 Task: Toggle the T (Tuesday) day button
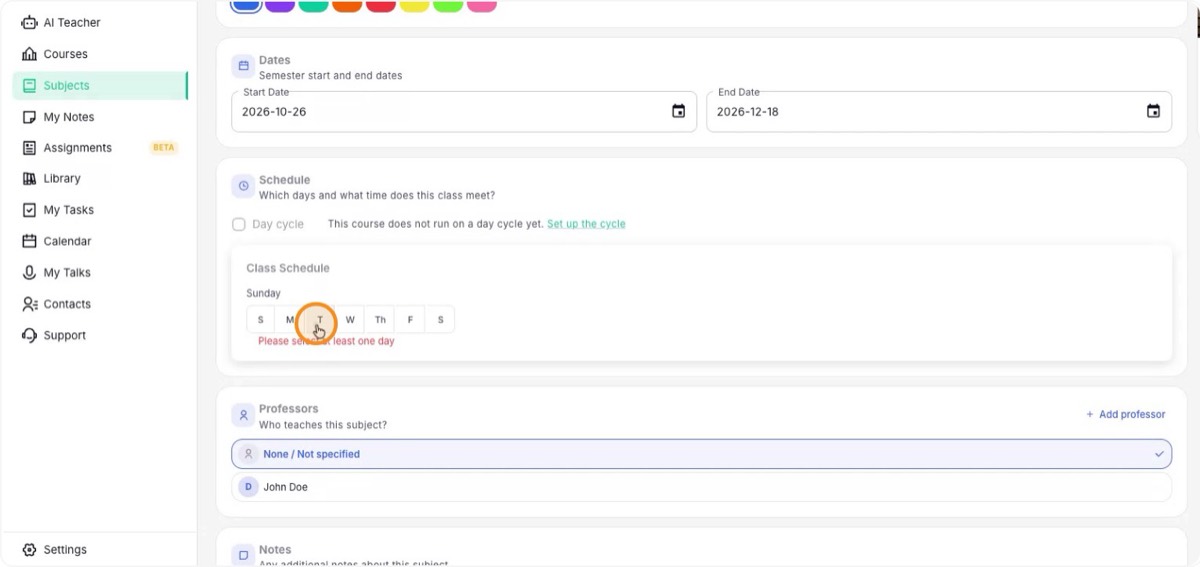[x=320, y=320]
